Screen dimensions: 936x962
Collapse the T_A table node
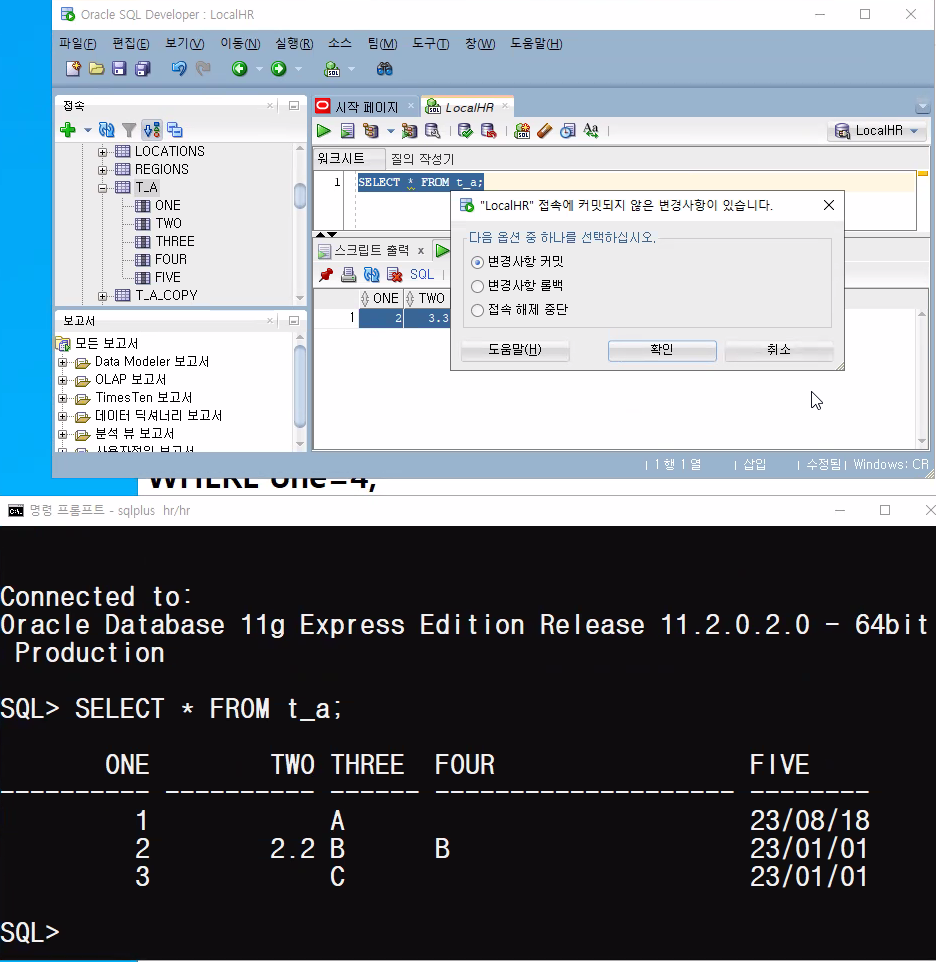(102, 188)
